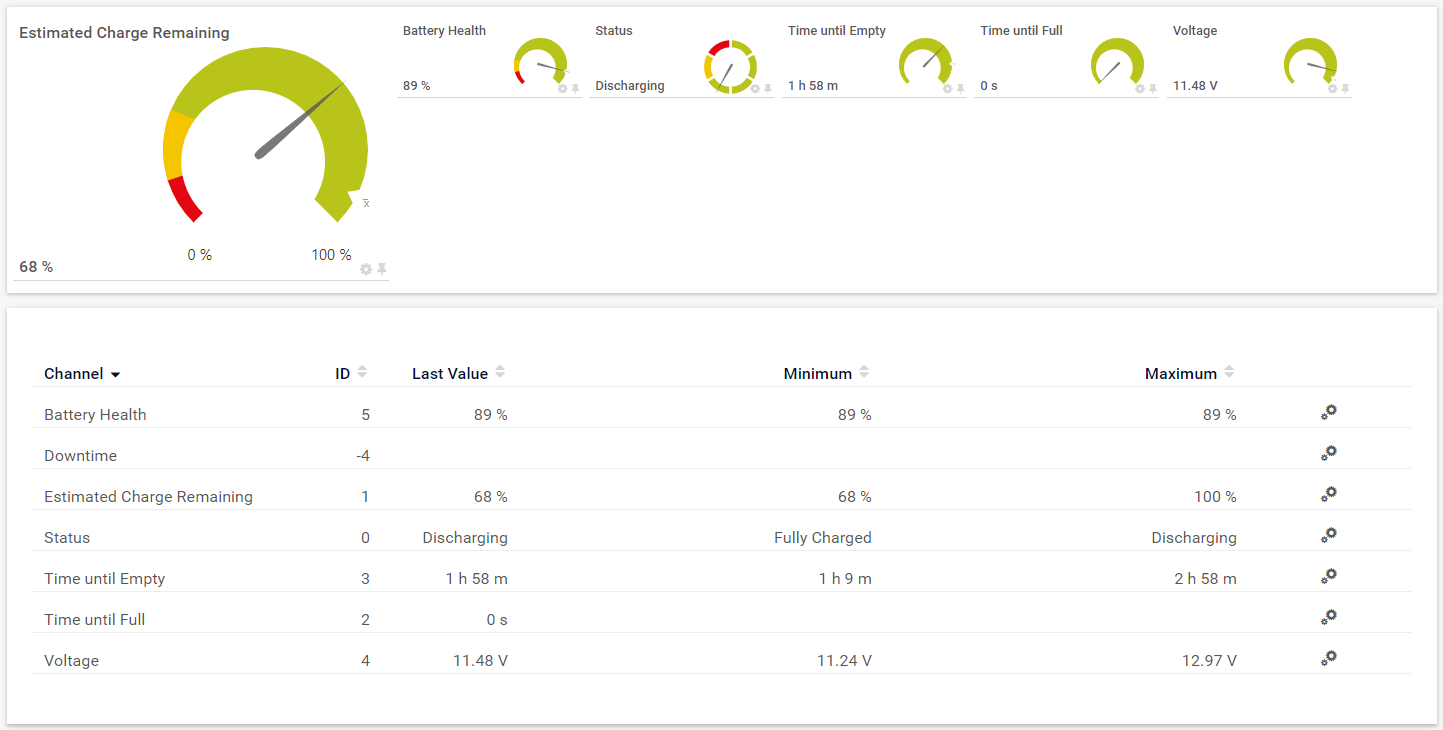Select Time until Empty channel name in table
This screenshot has width=1443, height=730.
[104, 579]
